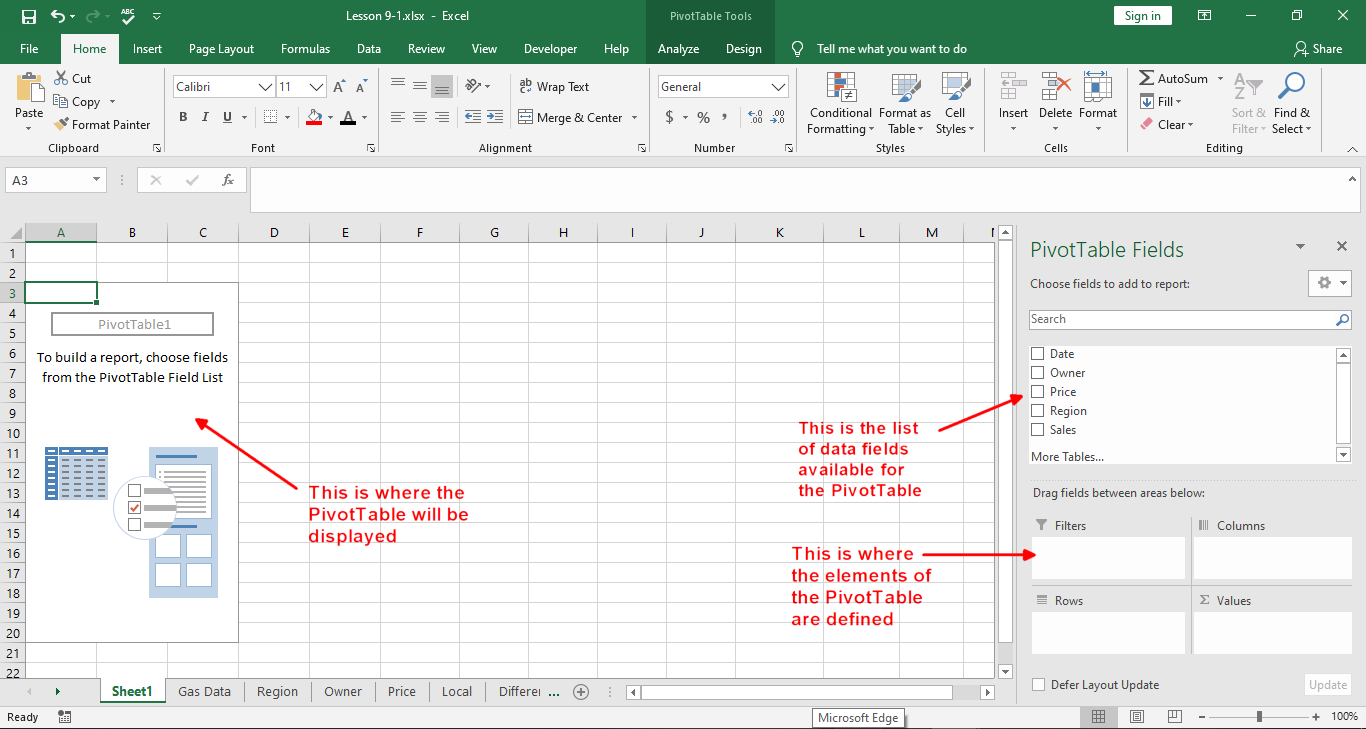Click the Insert Function fx icon
Image resolution: width=1366 pixels, height=729 pixels.
pos(228,181)
